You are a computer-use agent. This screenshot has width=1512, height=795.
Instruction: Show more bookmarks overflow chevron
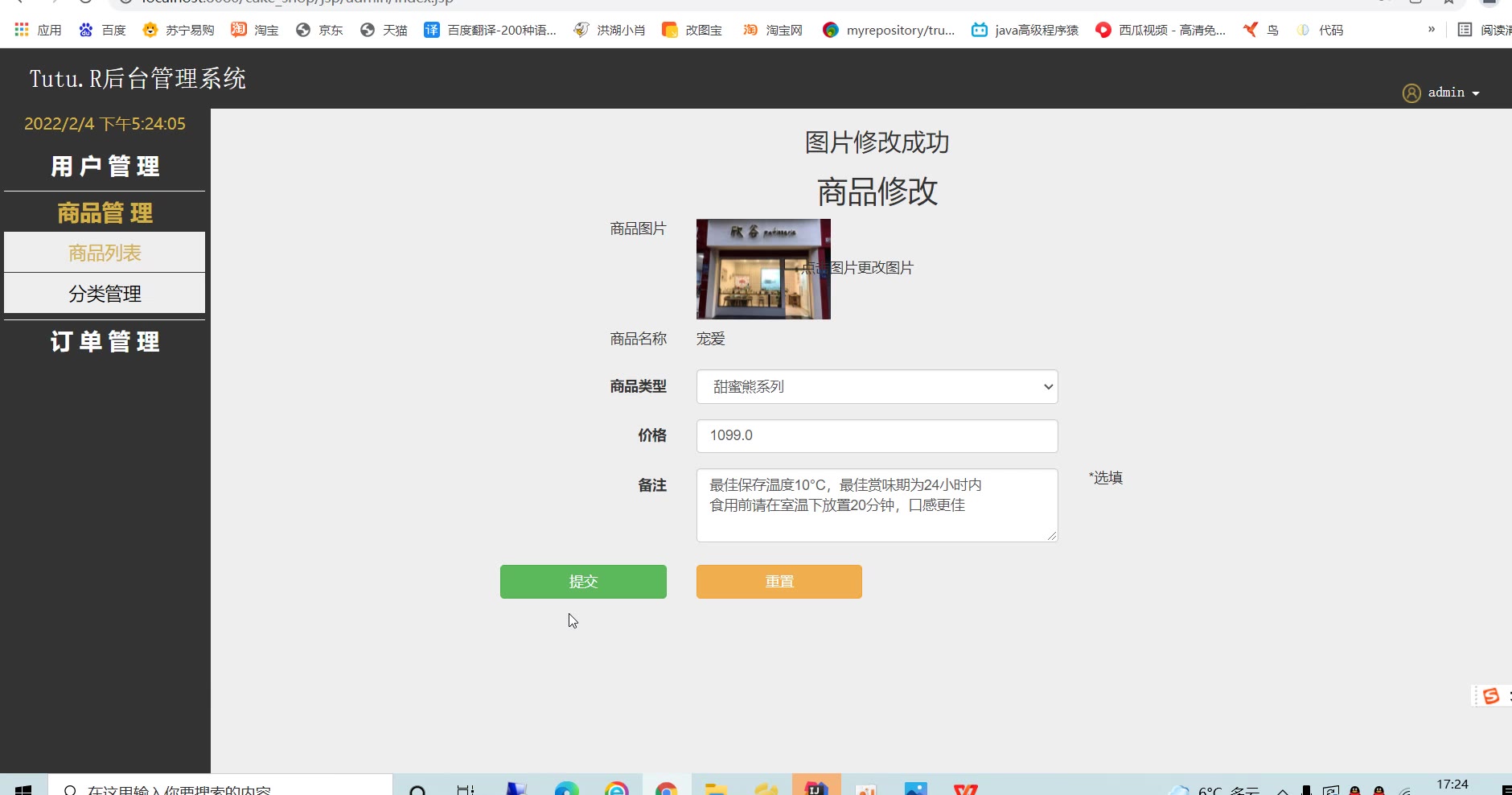1432,29
